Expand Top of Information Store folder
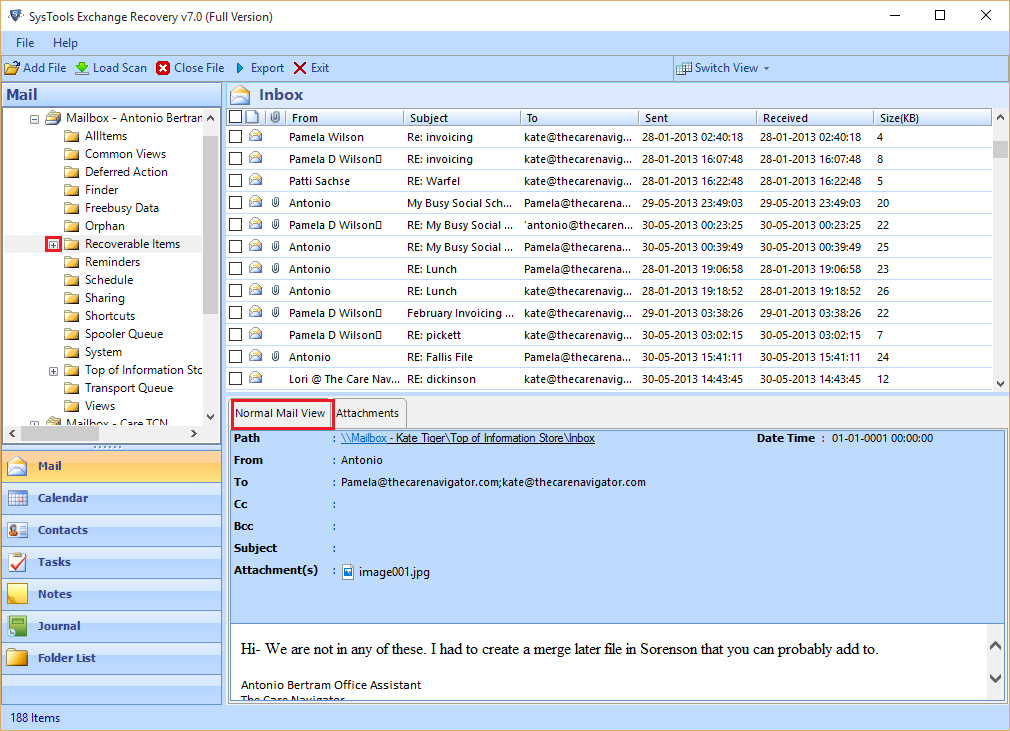Image resolution: width=1010 pixels, height=731 pixels. [54, 371]
